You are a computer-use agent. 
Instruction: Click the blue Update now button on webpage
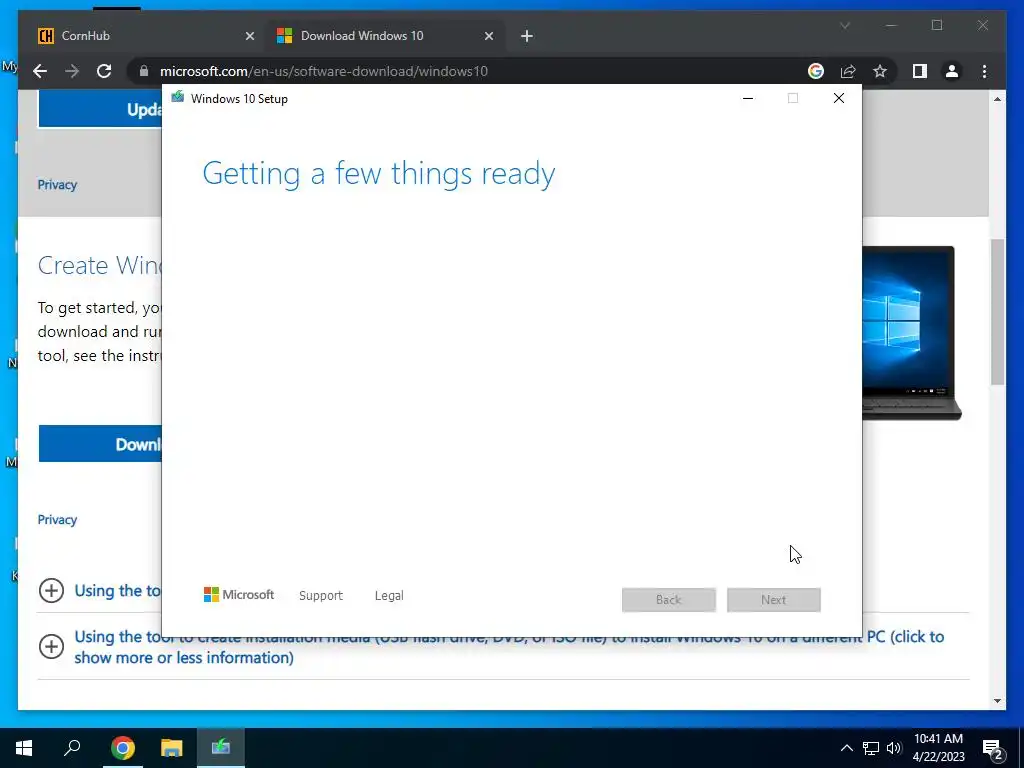(100, 109)
